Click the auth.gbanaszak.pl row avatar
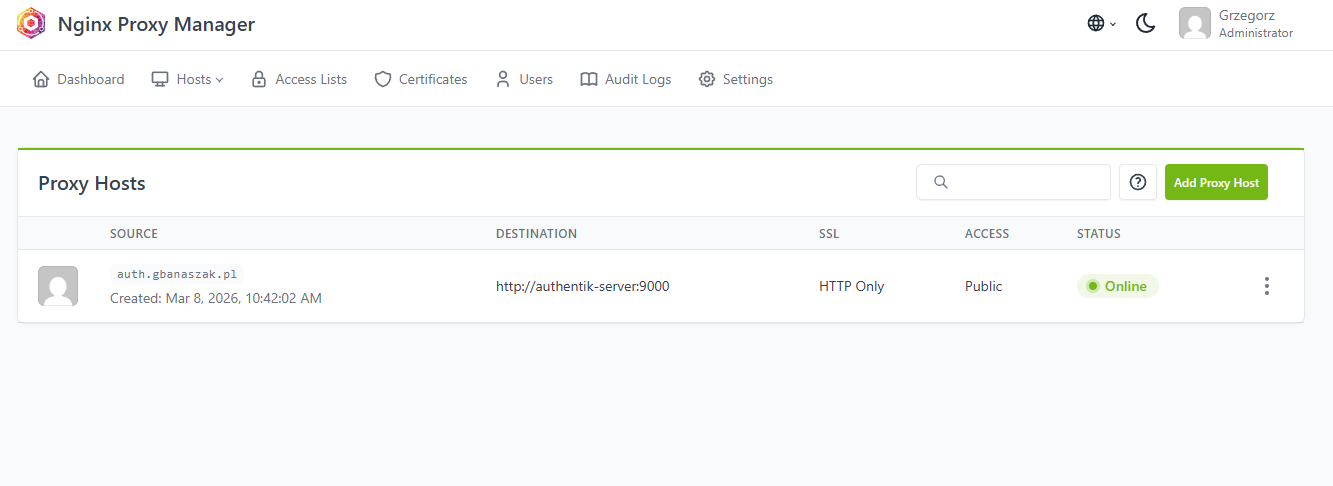1333x486 pixels. point(58,286)
